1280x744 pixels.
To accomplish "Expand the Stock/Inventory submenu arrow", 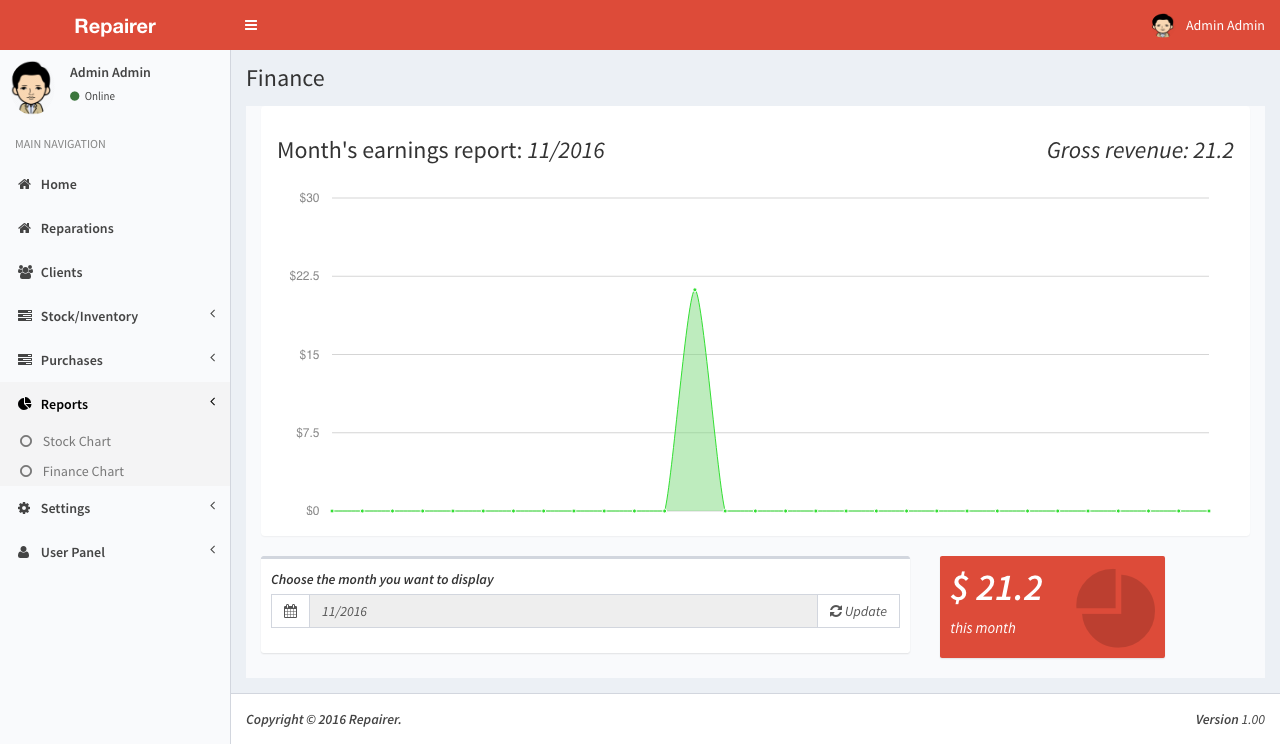I will 212,314.
